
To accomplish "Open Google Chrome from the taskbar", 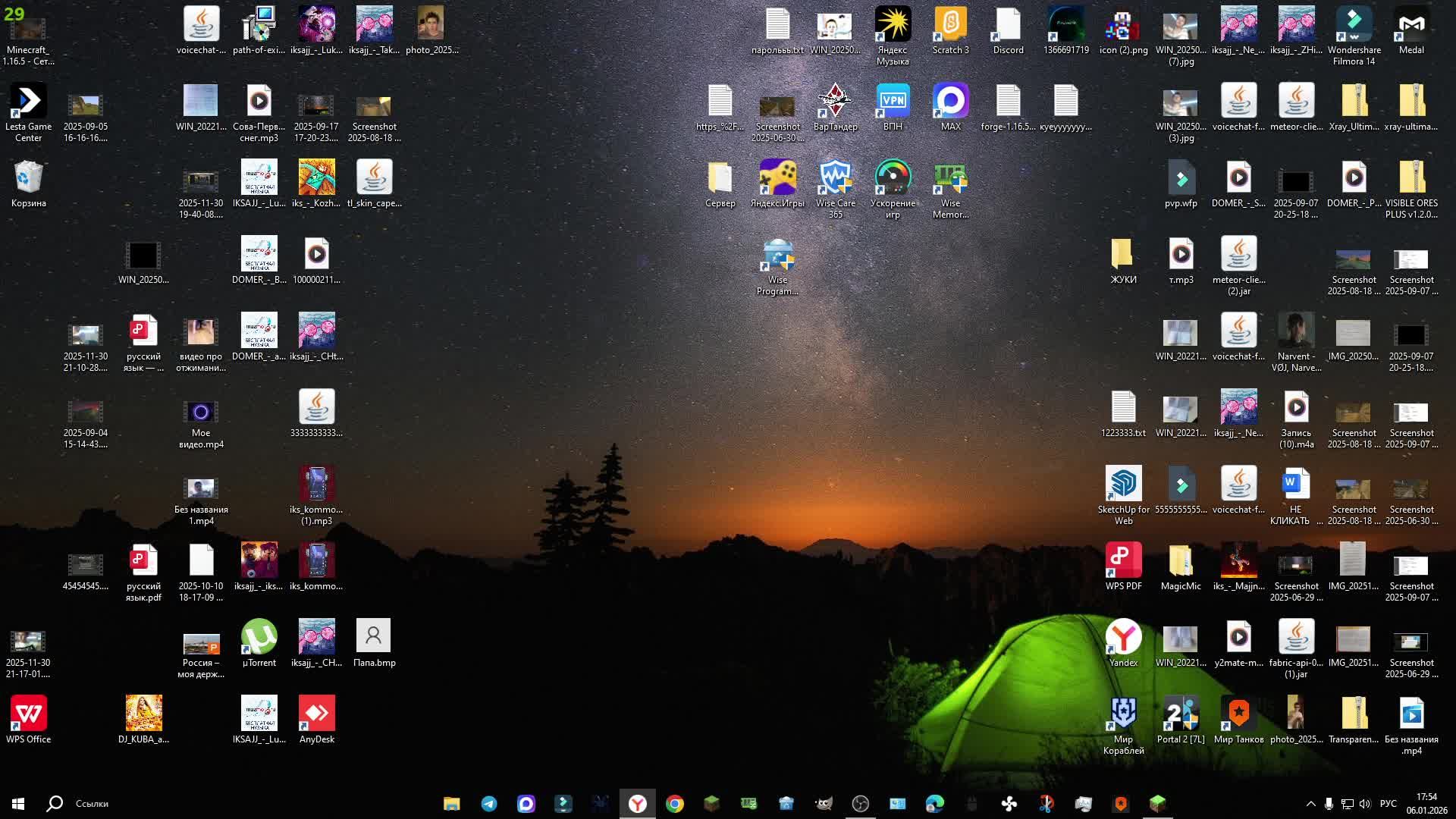I will click(x=674, y=803).
